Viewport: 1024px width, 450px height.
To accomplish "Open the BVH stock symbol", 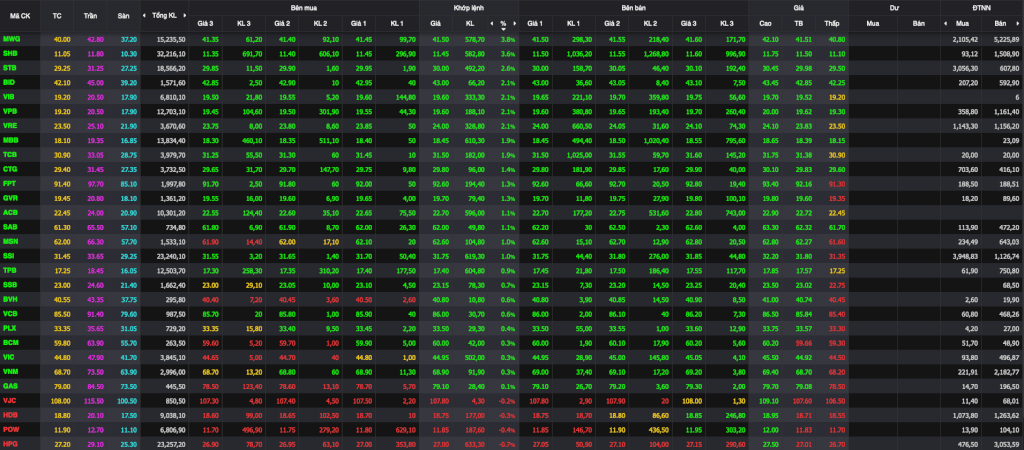I will [x=10, y=298].
